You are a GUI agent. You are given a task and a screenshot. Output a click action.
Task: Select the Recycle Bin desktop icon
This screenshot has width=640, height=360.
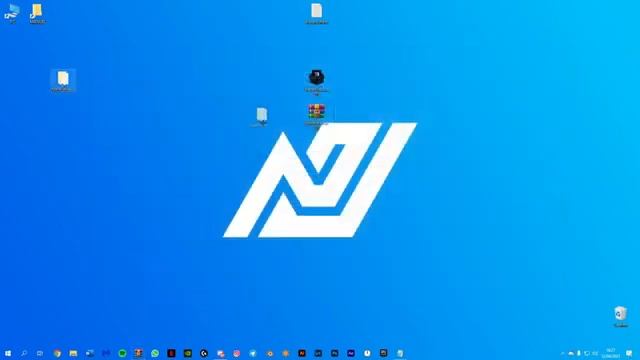pyautogui.click(x=621, y=316)
